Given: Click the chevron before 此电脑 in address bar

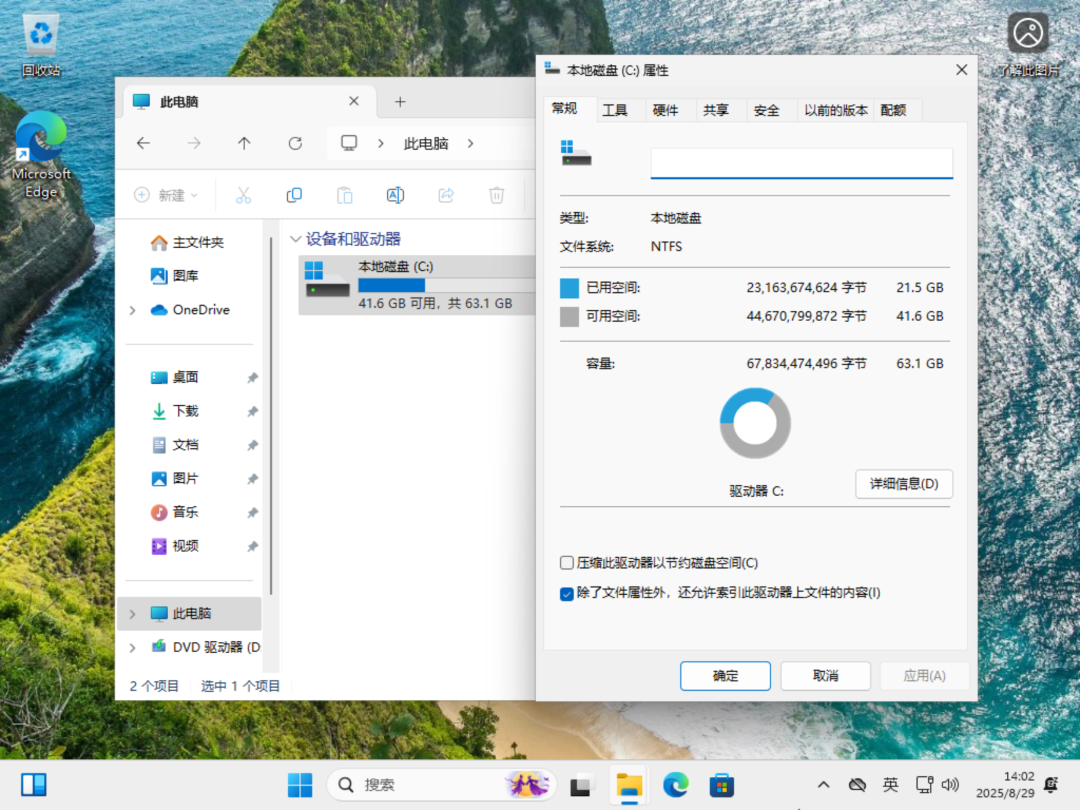Looking at the screenshot, I should [381, 143].
